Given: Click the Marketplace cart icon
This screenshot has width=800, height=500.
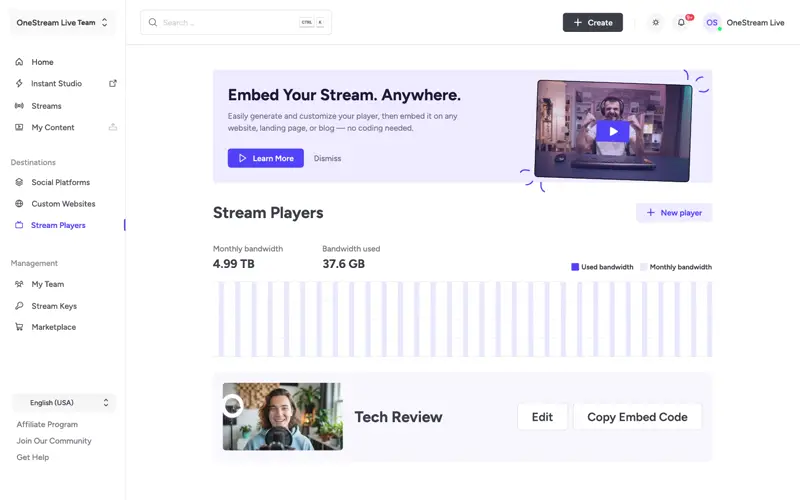Looking at the screenshot, I should (19, 327).
